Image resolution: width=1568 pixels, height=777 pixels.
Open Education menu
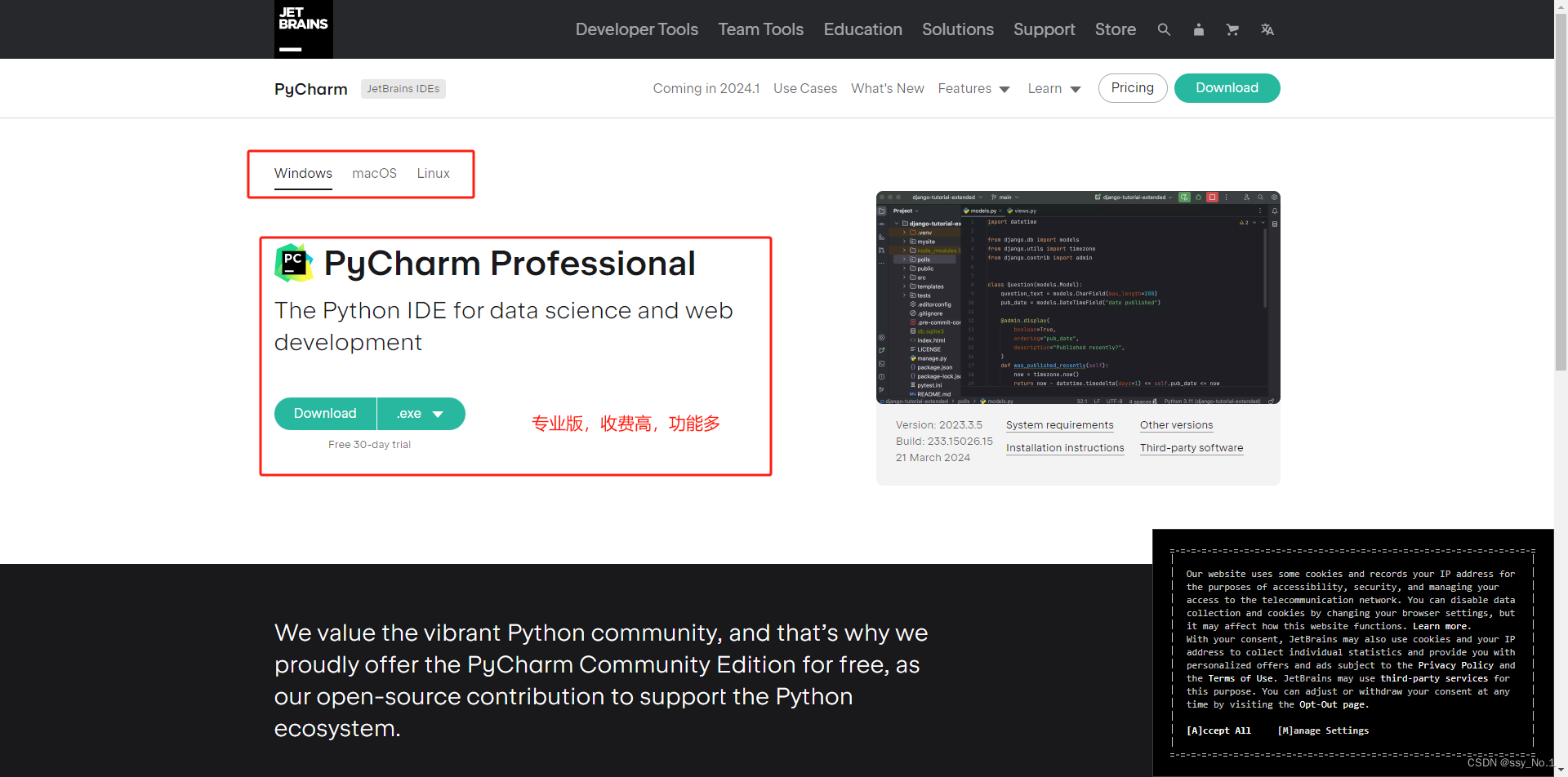(x=862, y=29)
